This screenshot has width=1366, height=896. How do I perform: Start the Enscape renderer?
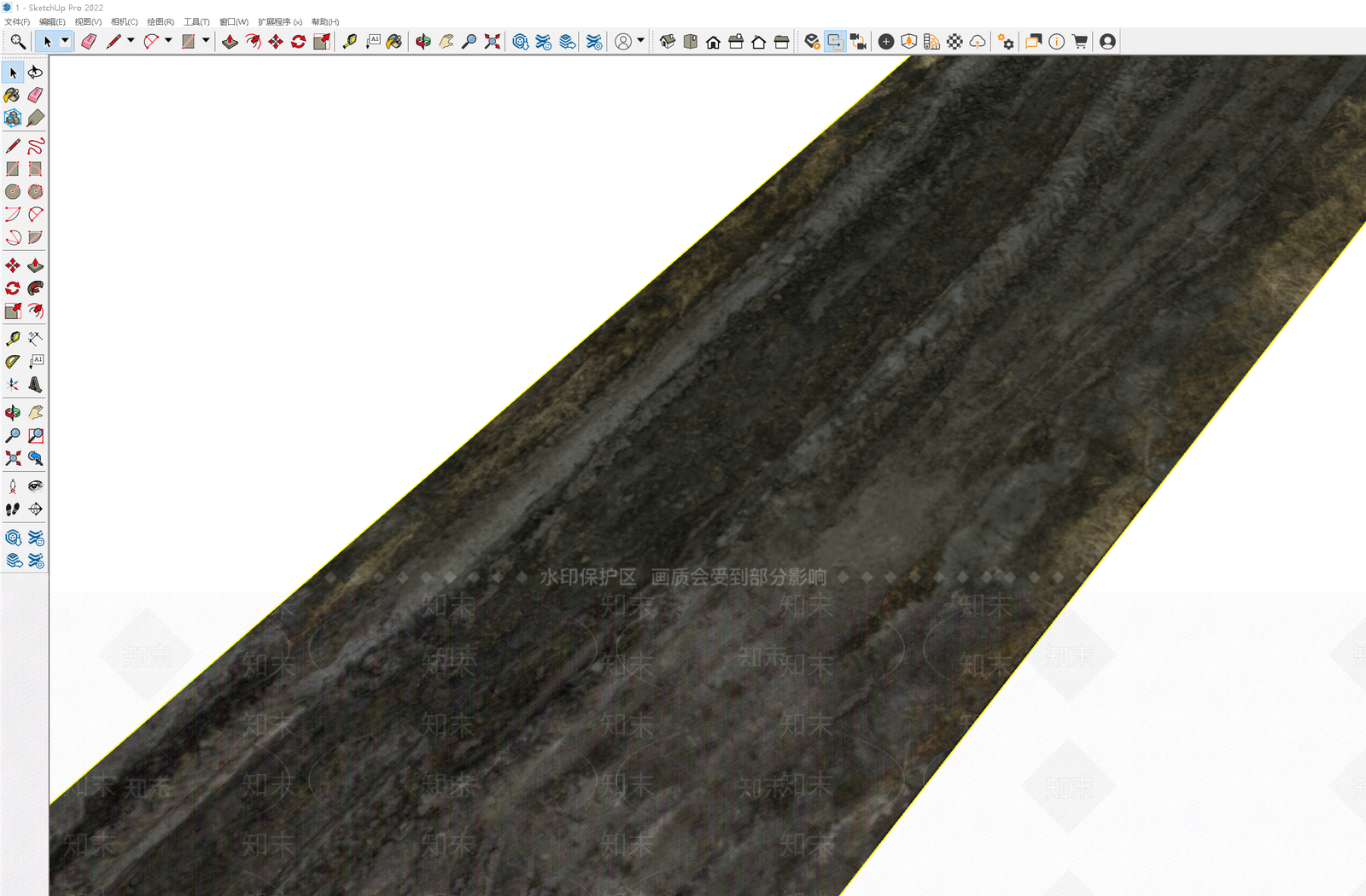[x=812, y=41]
